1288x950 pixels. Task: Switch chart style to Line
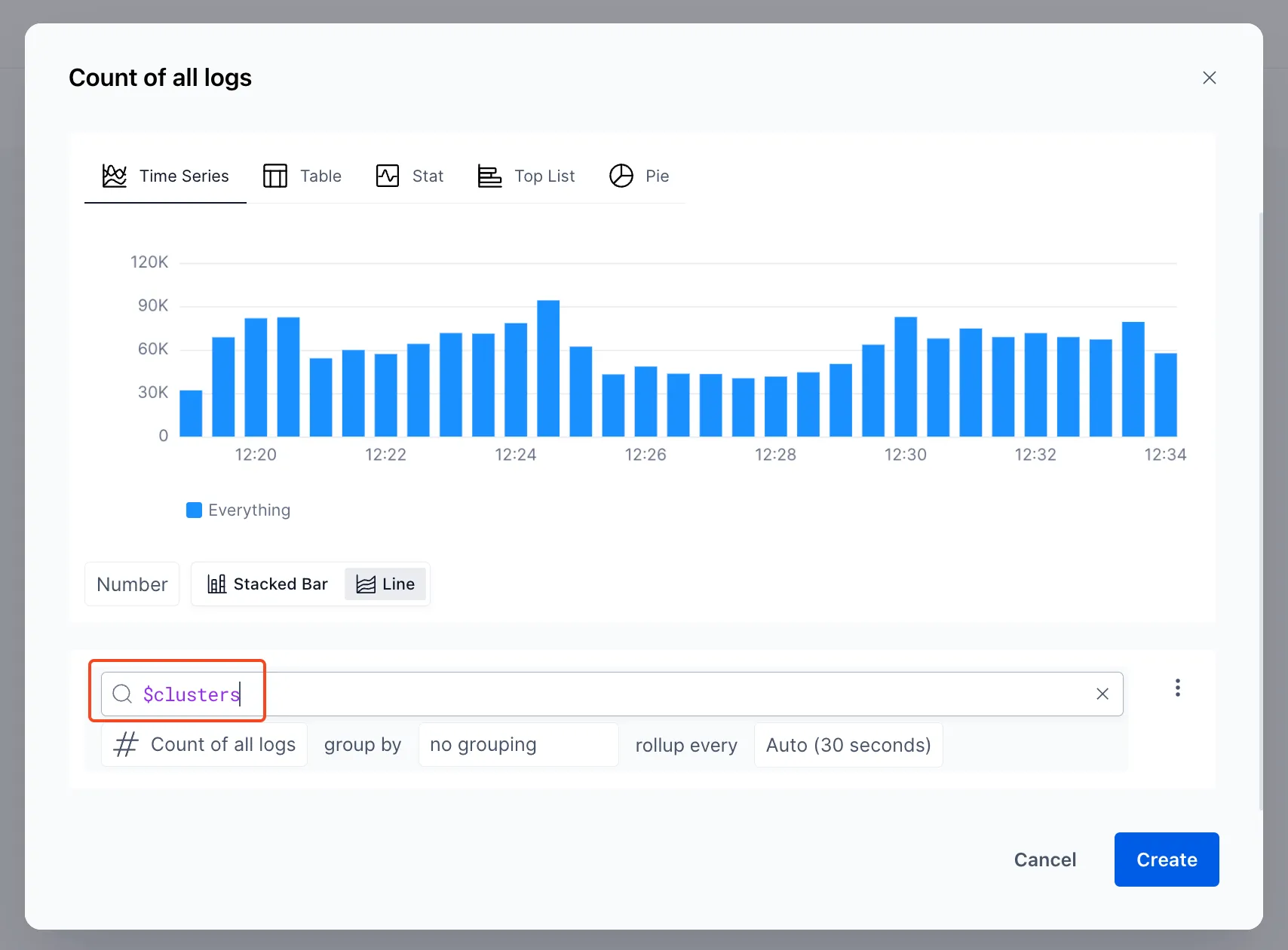pyautogui.click(x=385, y=584)
